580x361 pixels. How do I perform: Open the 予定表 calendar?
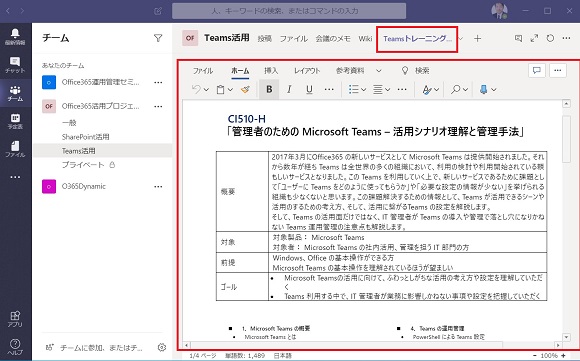(15, 121)
